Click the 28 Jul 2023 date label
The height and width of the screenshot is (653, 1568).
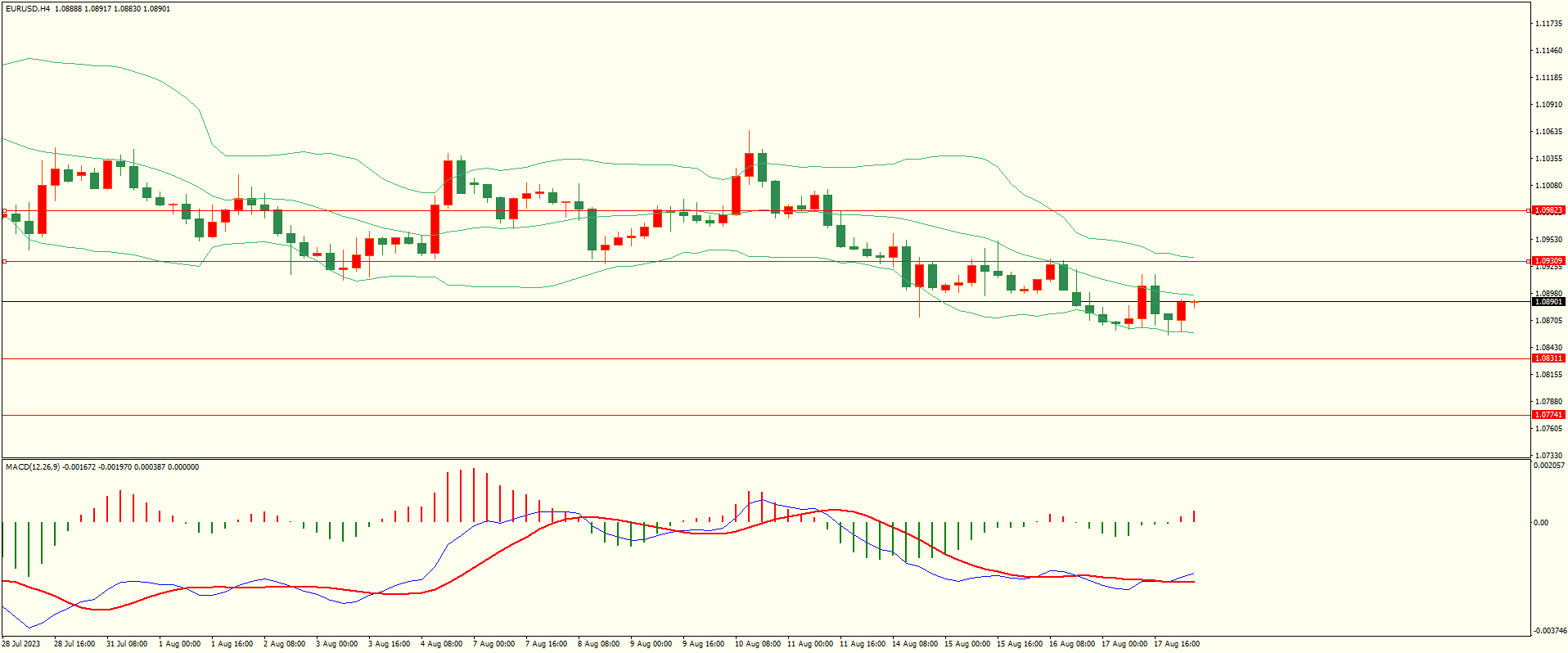(x=22, y=644)
